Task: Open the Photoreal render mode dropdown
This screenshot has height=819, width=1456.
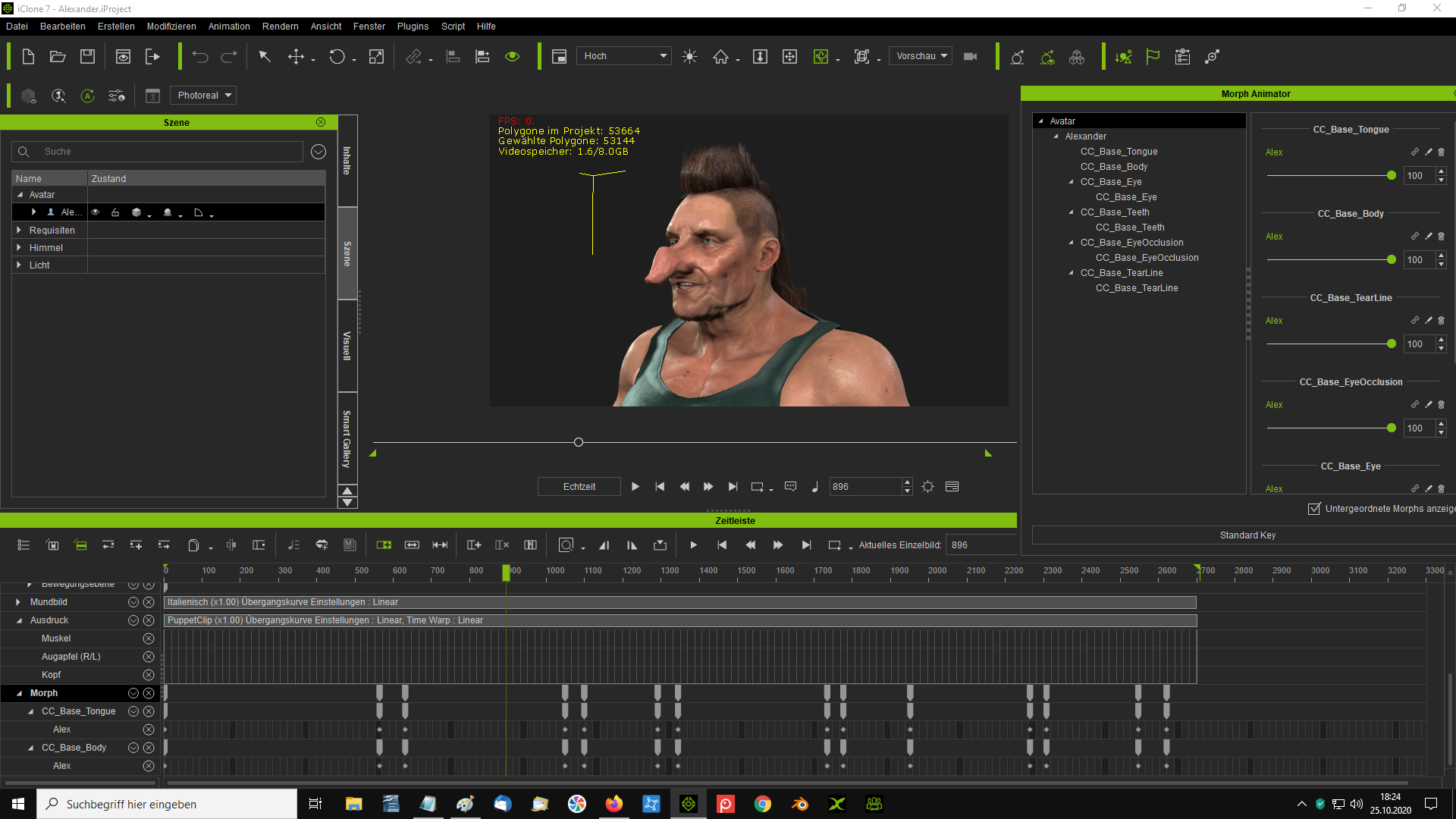Action: tap(203, 96)
